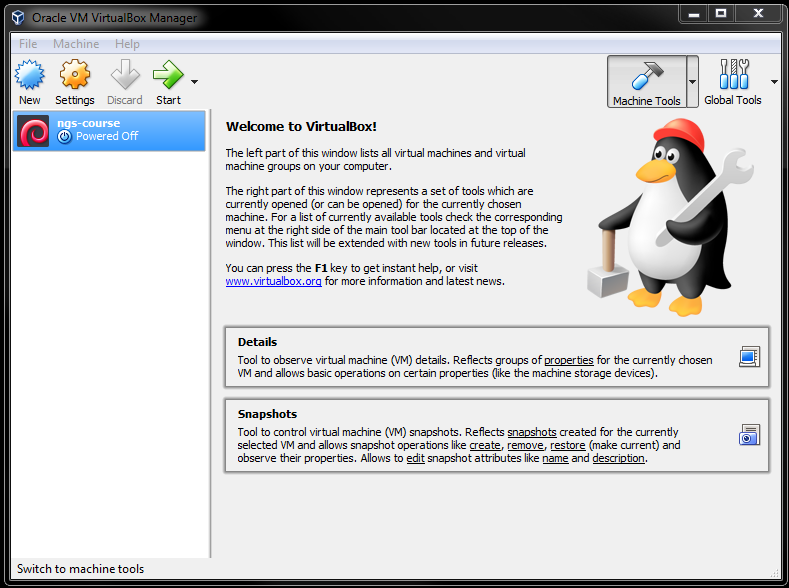Click the Snapshots panel heading
This screenshot has width=789, height=588.
267,414
